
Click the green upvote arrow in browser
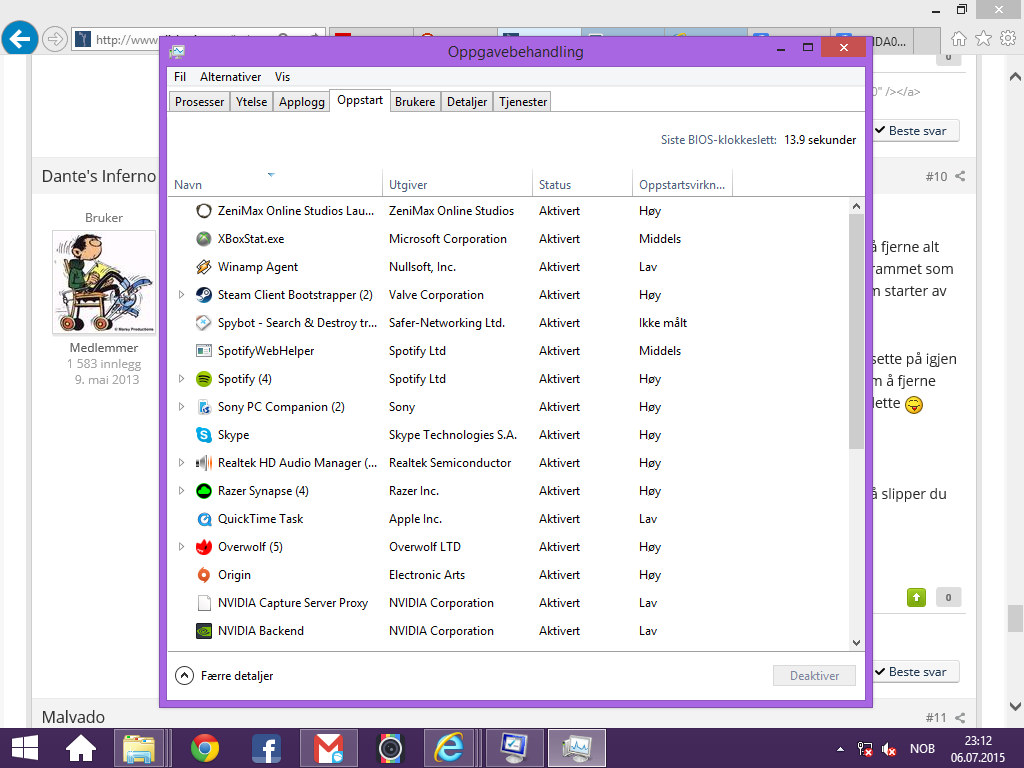(x=916, y=597)
